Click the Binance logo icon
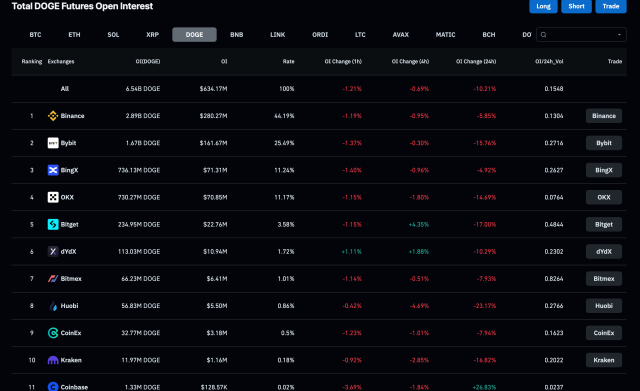640x391 pixels. coord(53,116)
